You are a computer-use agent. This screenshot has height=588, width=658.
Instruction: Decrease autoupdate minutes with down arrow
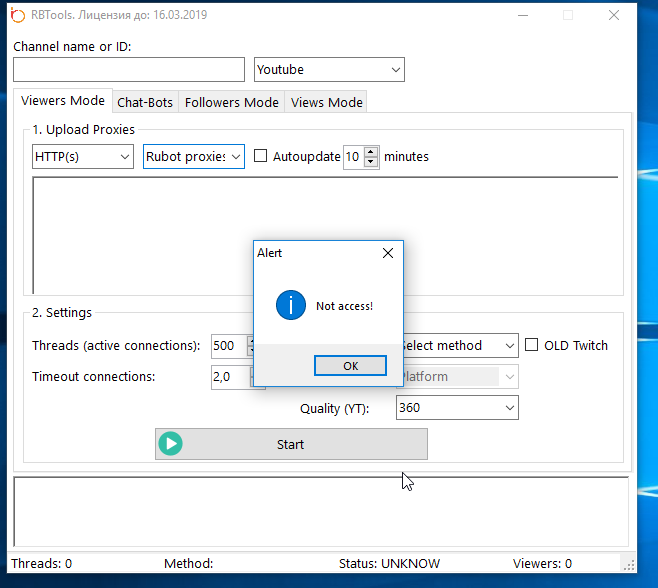point(371,162)
